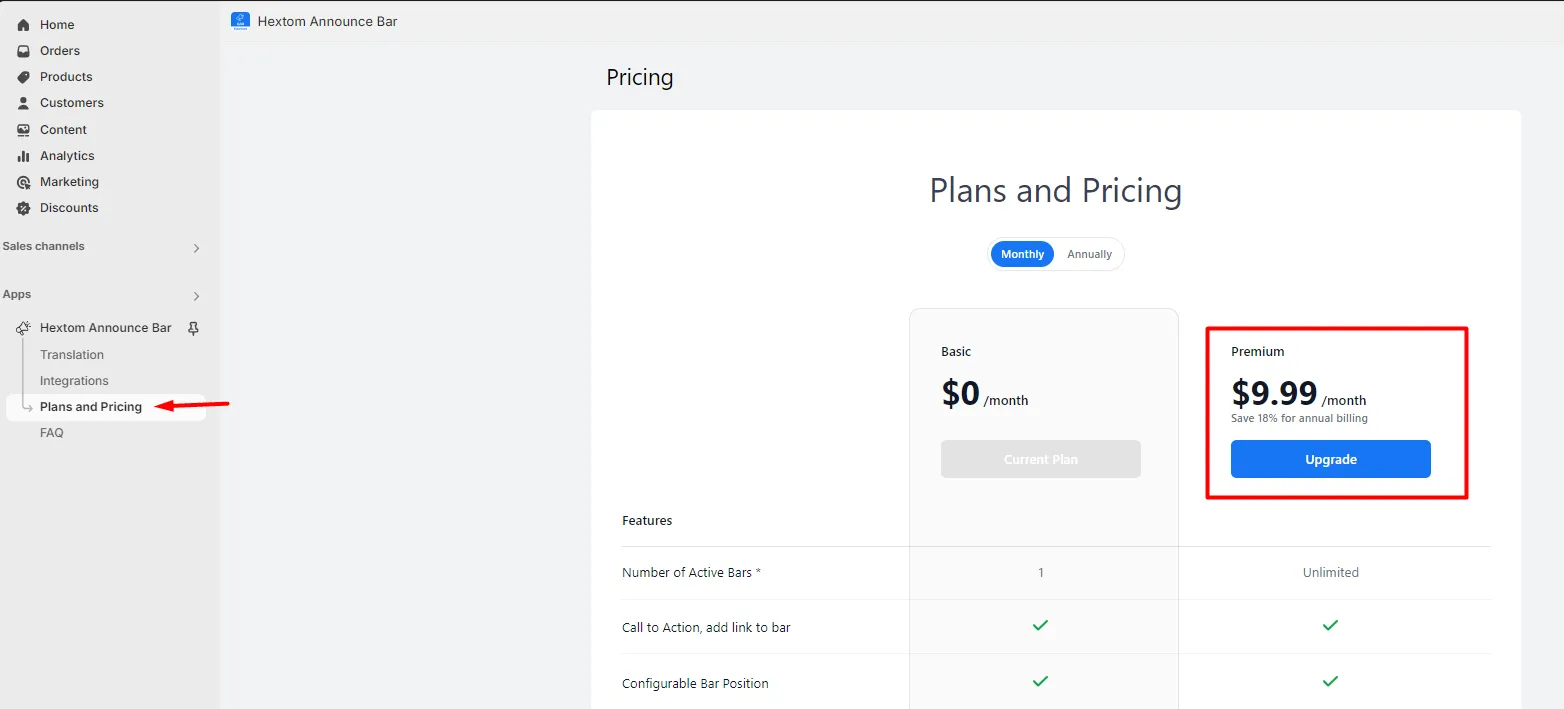Unpin Hextom Announce Bar with pin icon

point(194,328)
